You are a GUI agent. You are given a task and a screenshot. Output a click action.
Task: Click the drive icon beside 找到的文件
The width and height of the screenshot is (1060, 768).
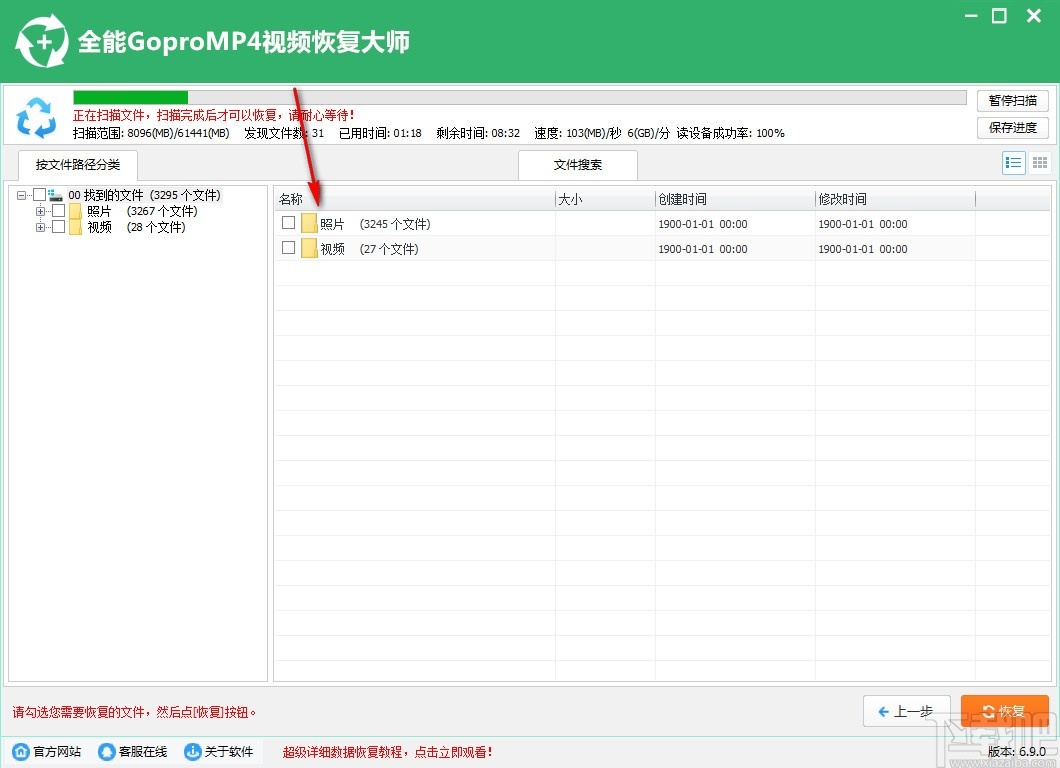click(x=55, y=195)
